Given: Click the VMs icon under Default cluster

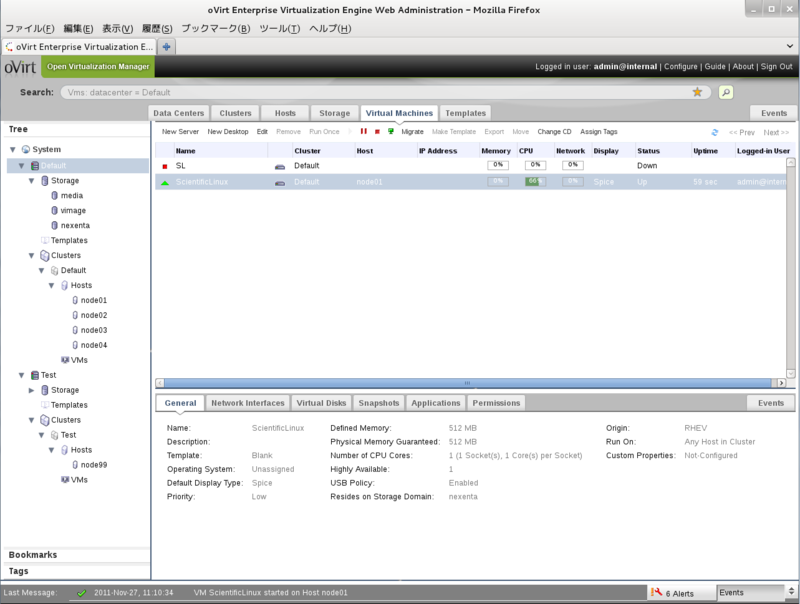Looking at the screenshot, I should [65, 360].
